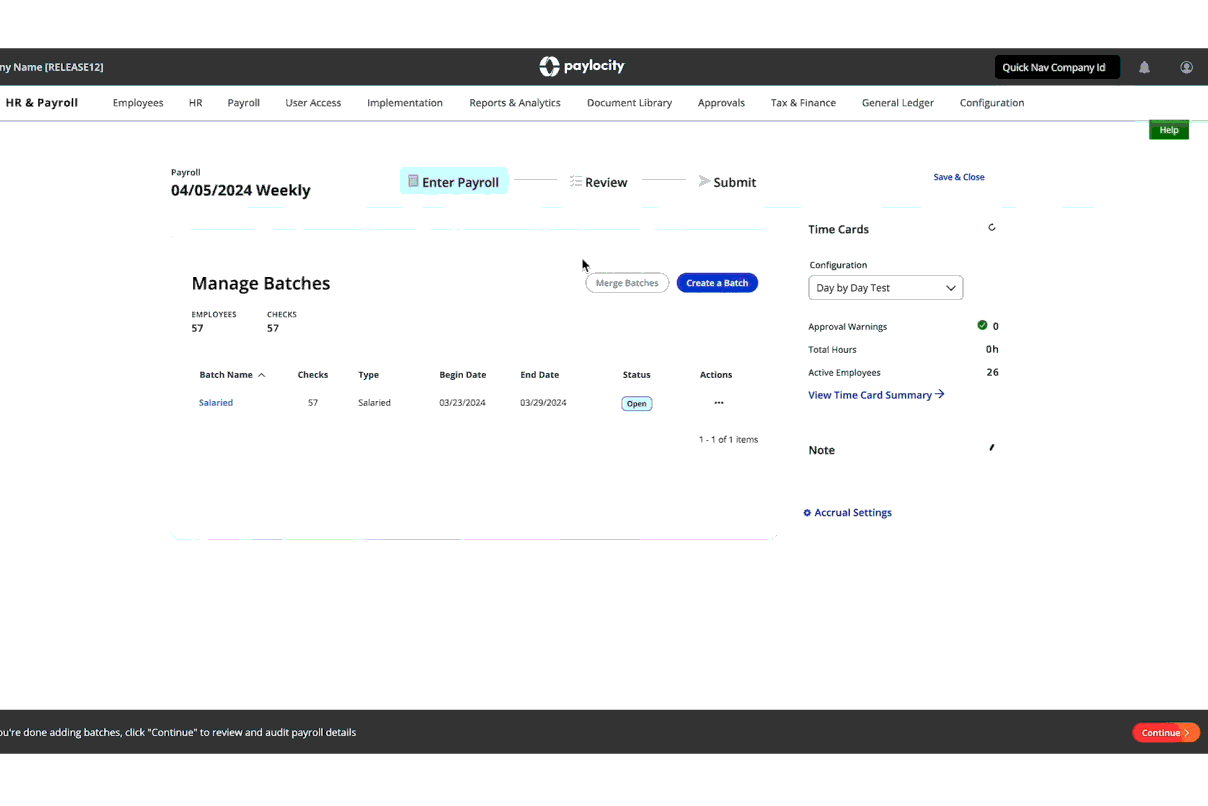Open the Approvals menu
Screen dimensions: 1208x806
[721, 103]
